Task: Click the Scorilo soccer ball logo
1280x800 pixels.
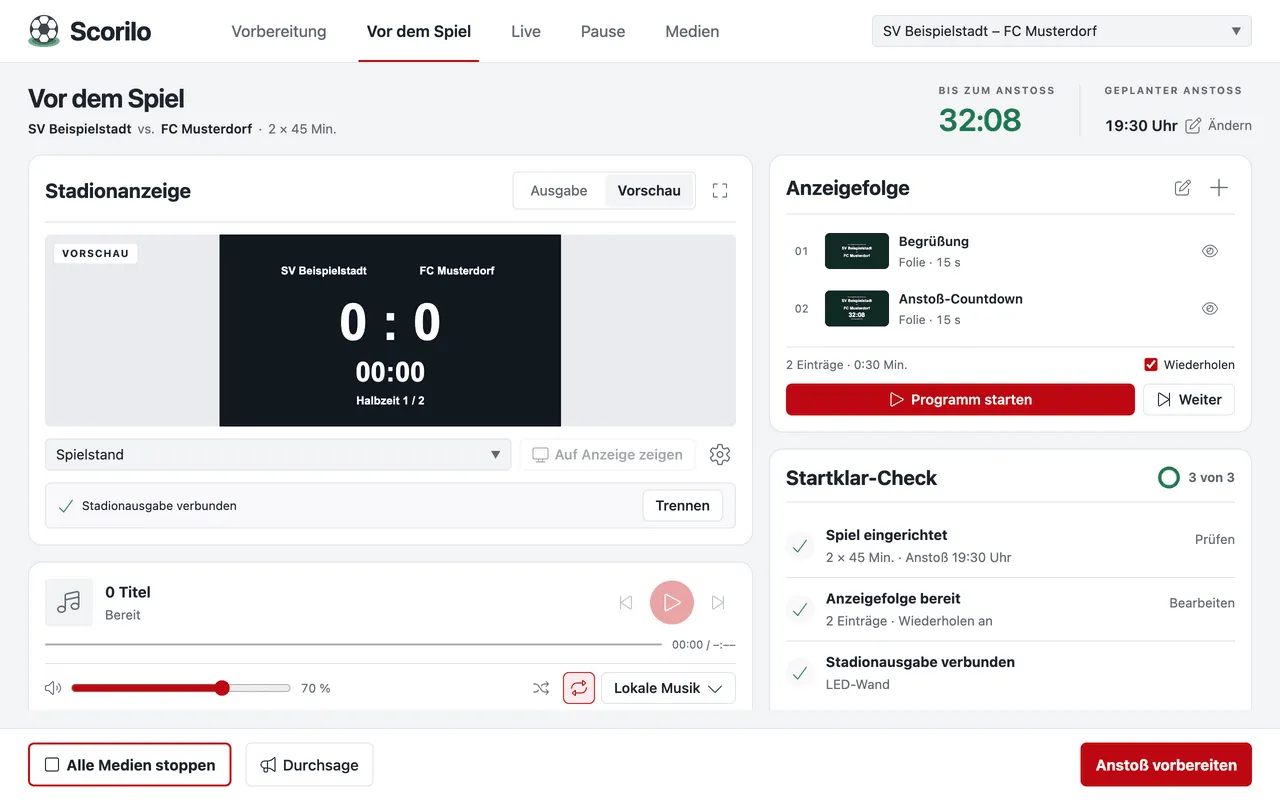Action: 44,31
